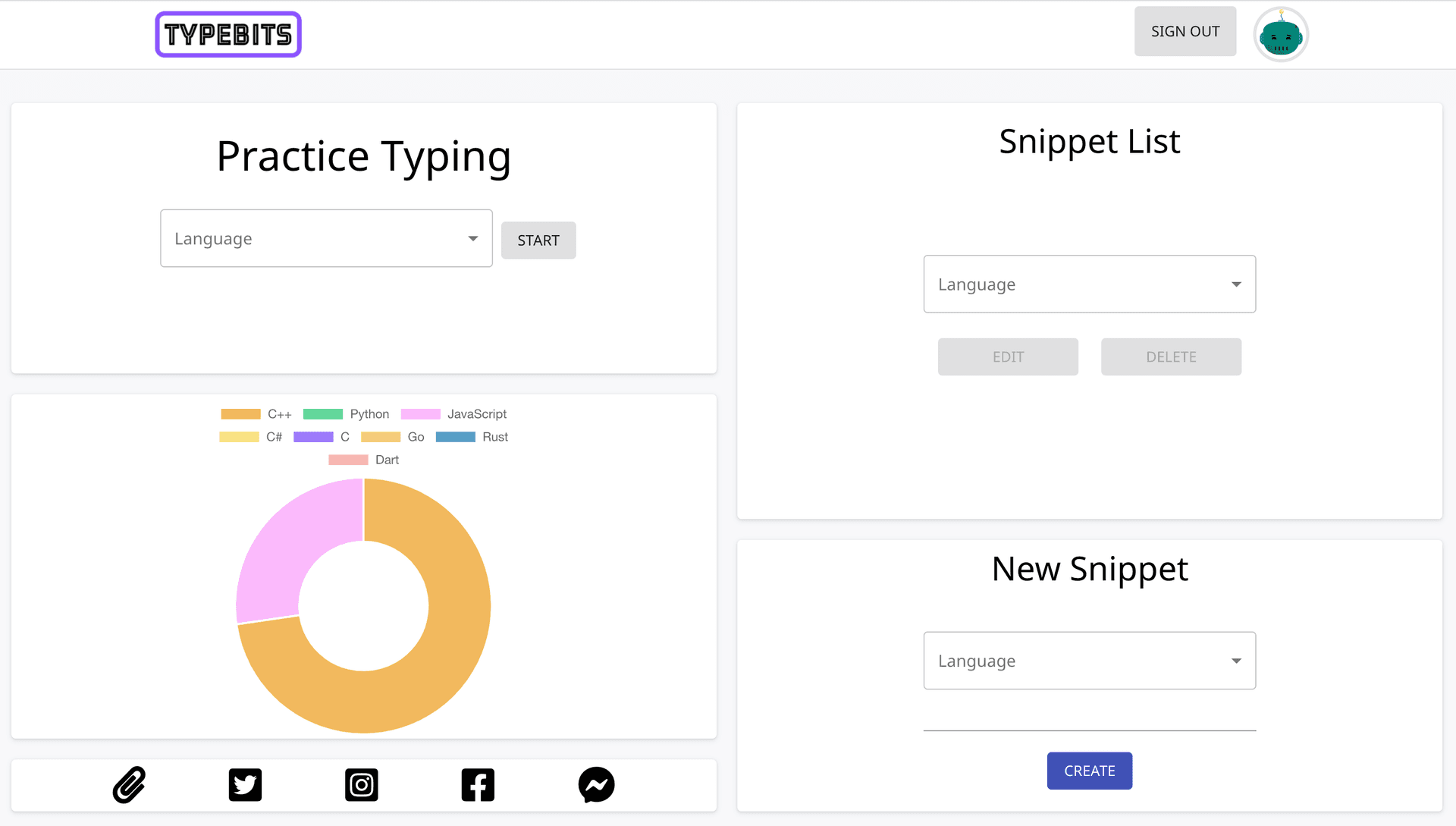Viewport: 1456px width, 826px height.
Task: Click the EDIT button in Snippet List
Action: point(1008,357)
